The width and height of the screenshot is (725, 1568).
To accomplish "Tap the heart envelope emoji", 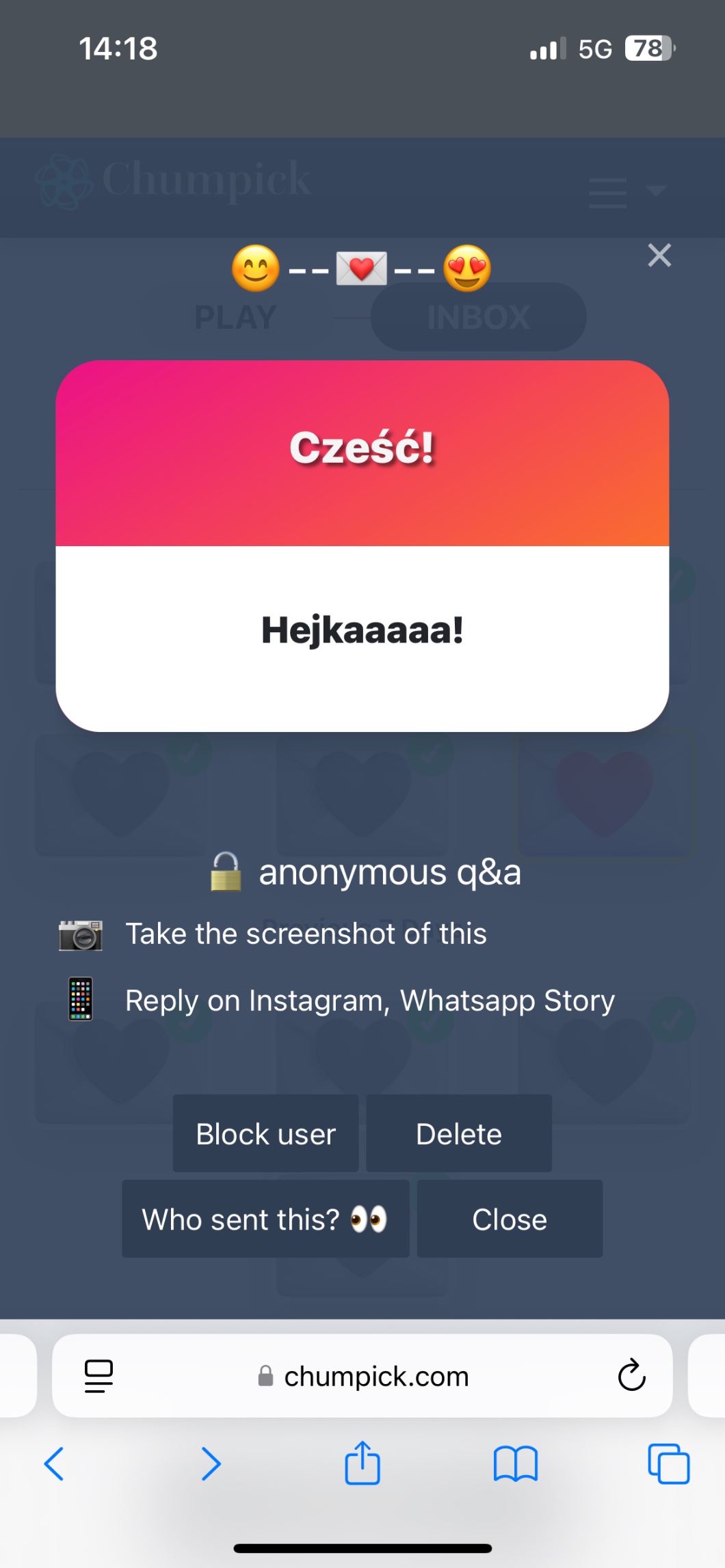I will [361, 268].
